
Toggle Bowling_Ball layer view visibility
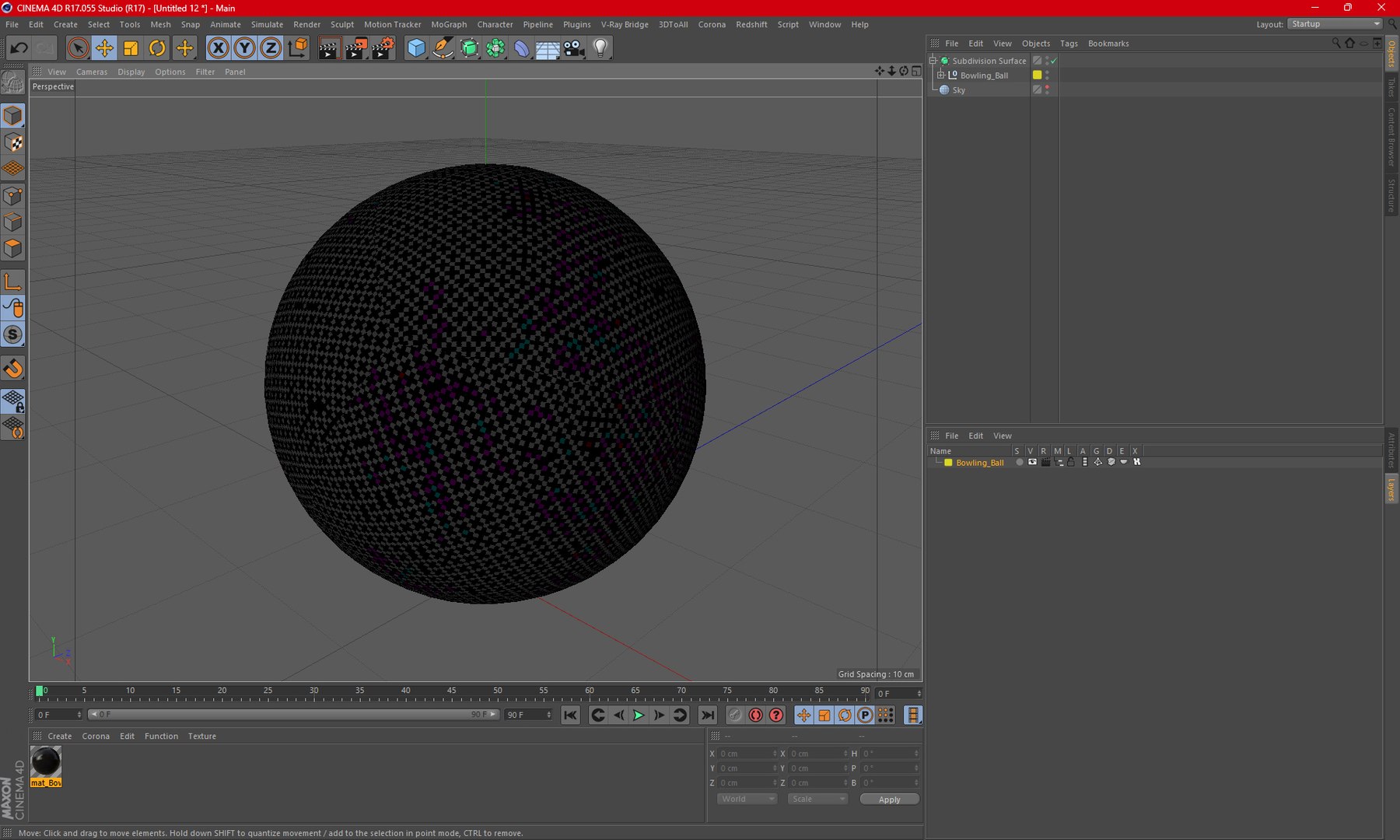click(x=1032, y=463)
